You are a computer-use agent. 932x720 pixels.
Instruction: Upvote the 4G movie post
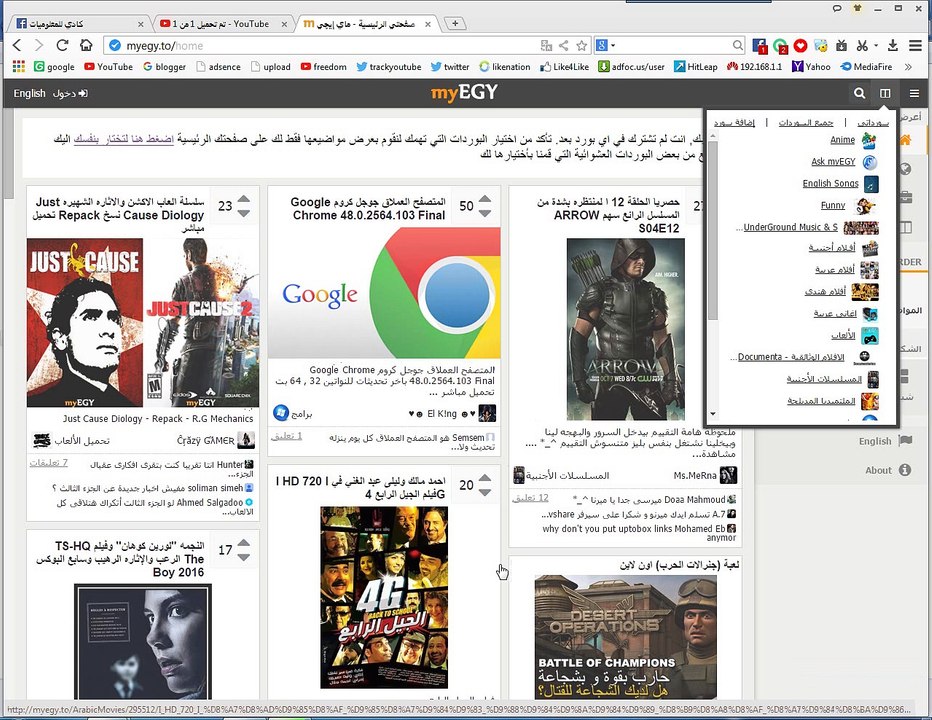click(485, 478)
